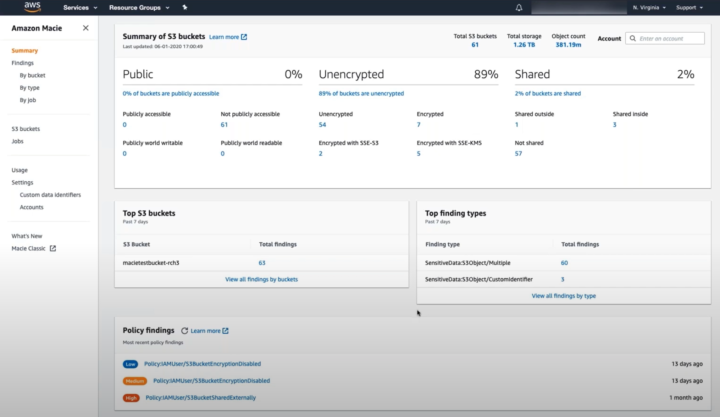Select Summary in the sidebar
The height and width of the screenshot is (417, 720).
pos(25,51)
